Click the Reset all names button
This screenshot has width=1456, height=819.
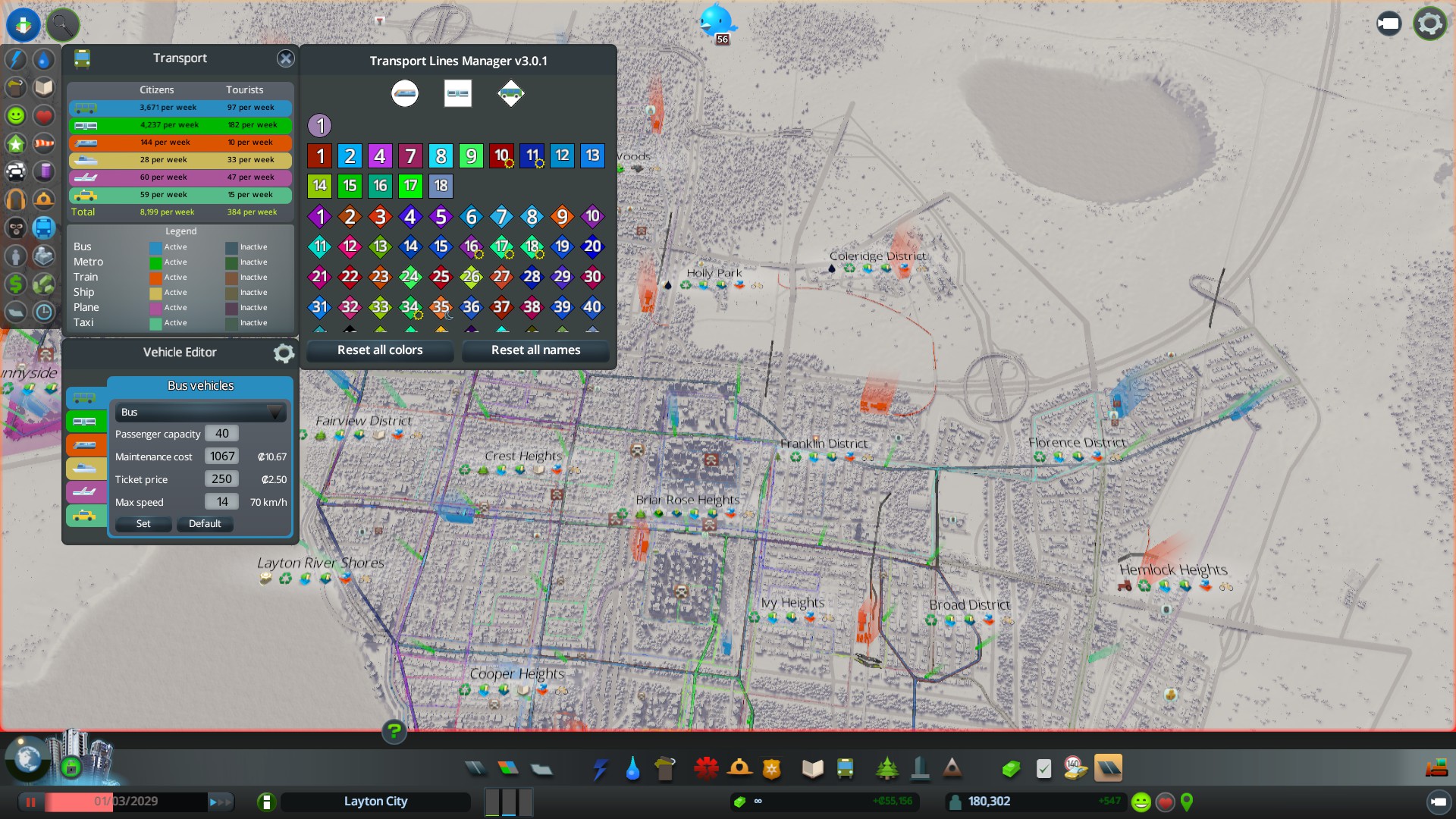click(535, 350)
